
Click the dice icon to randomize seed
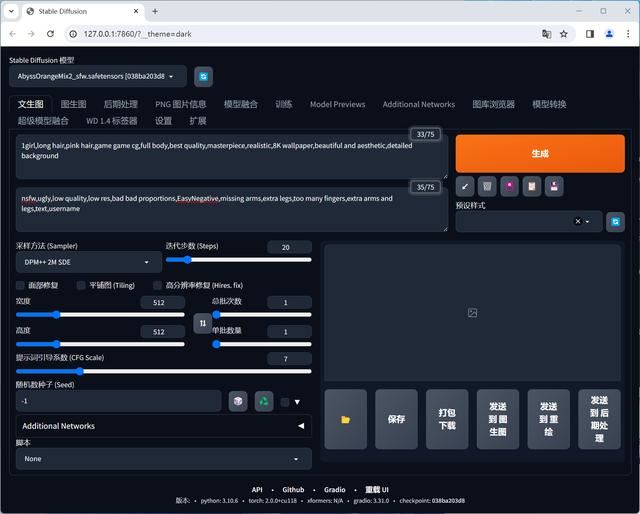tap(238, 401)
